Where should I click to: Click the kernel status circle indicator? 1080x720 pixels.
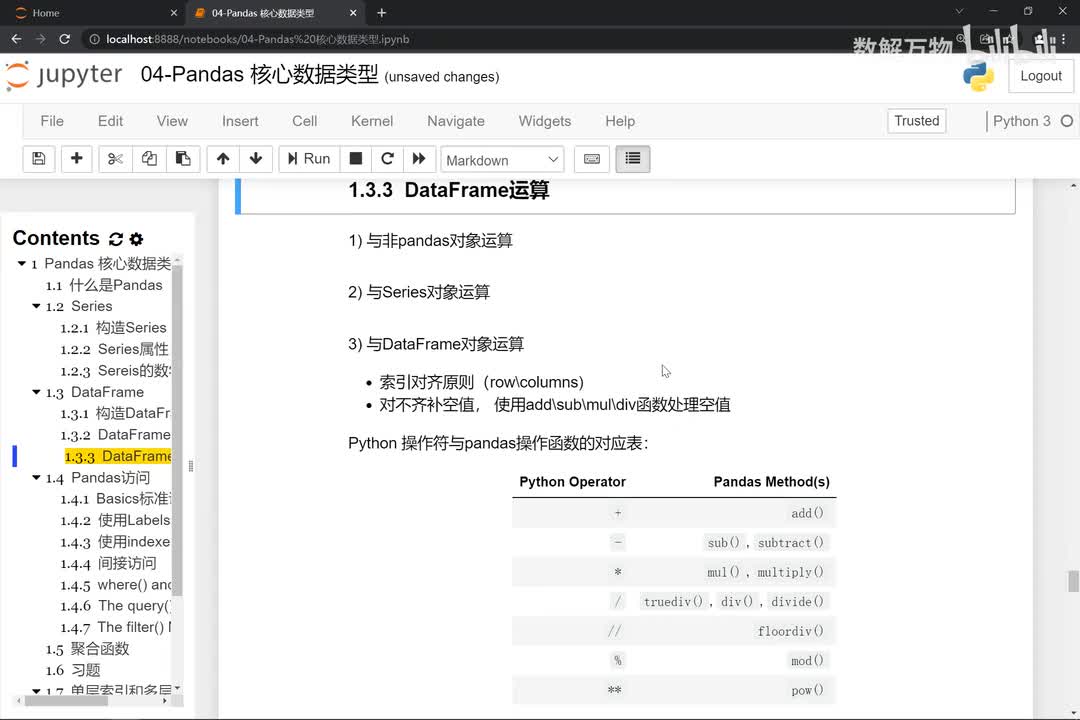[x=1067, y=121]
